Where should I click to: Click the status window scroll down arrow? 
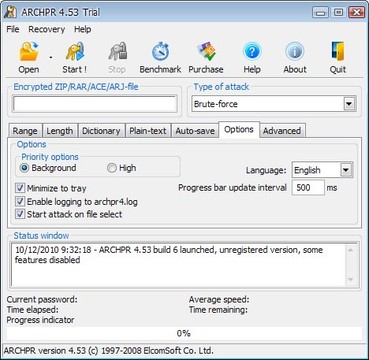350,280
